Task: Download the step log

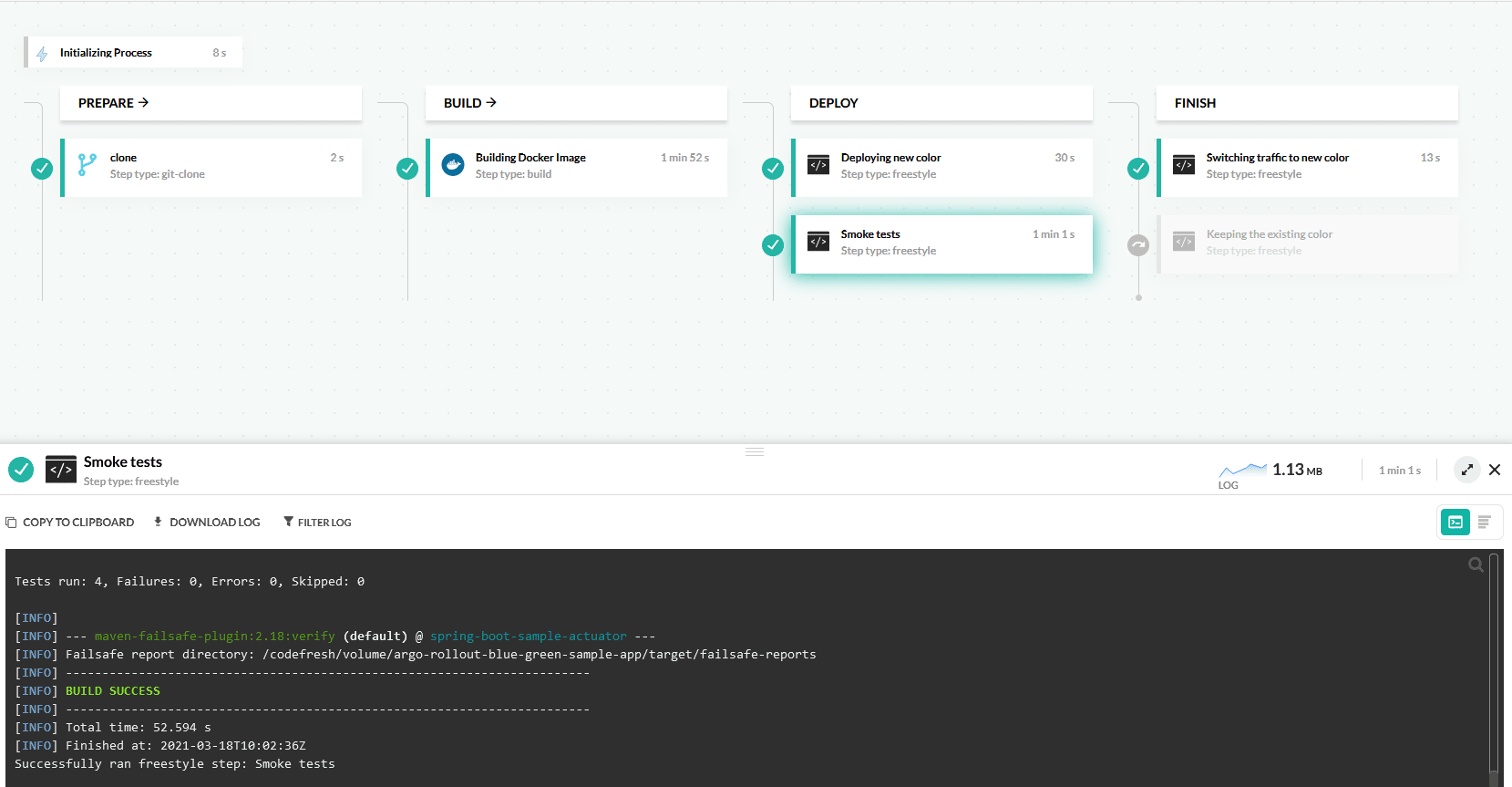Action: click(207, 523)
